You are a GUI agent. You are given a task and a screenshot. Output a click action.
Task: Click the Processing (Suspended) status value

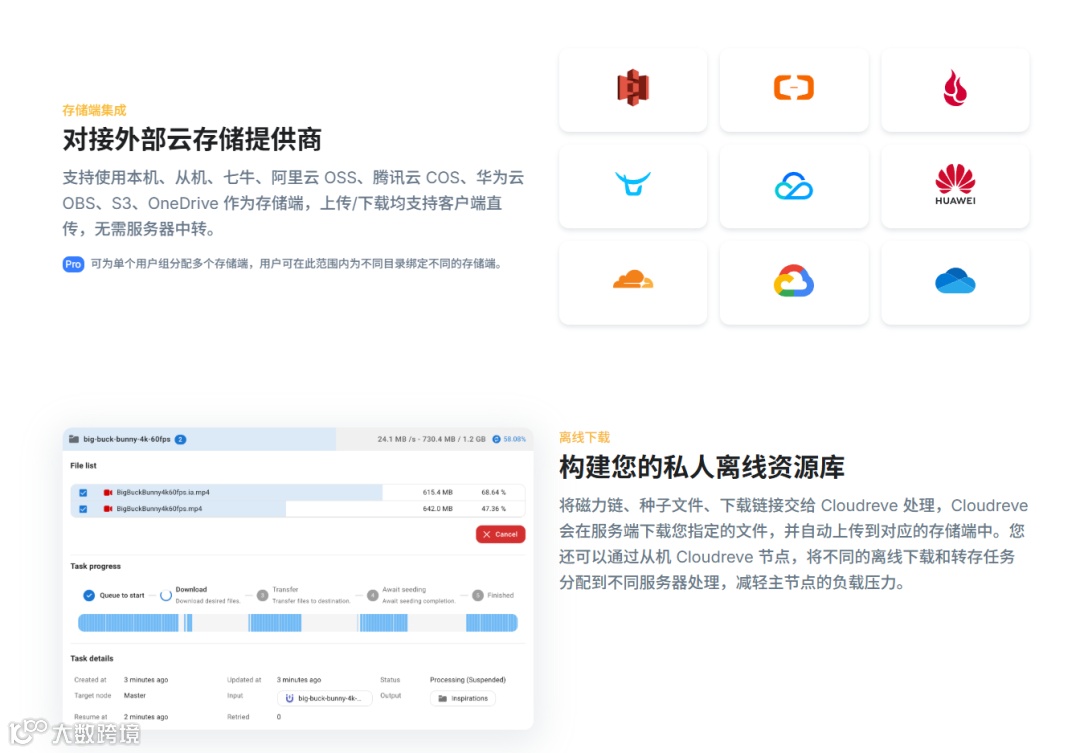tap(468, 680)
